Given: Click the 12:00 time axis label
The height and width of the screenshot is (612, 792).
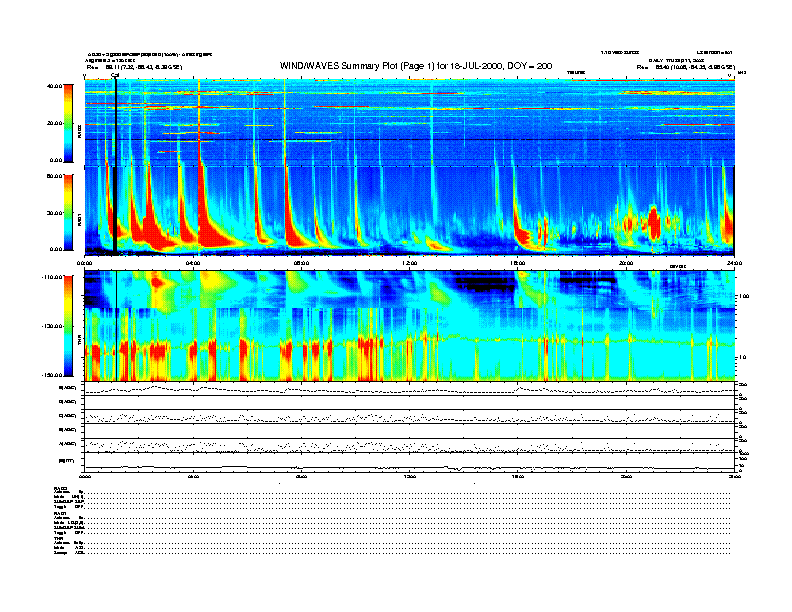Looking at the screenshot, I should click(410, 263).
